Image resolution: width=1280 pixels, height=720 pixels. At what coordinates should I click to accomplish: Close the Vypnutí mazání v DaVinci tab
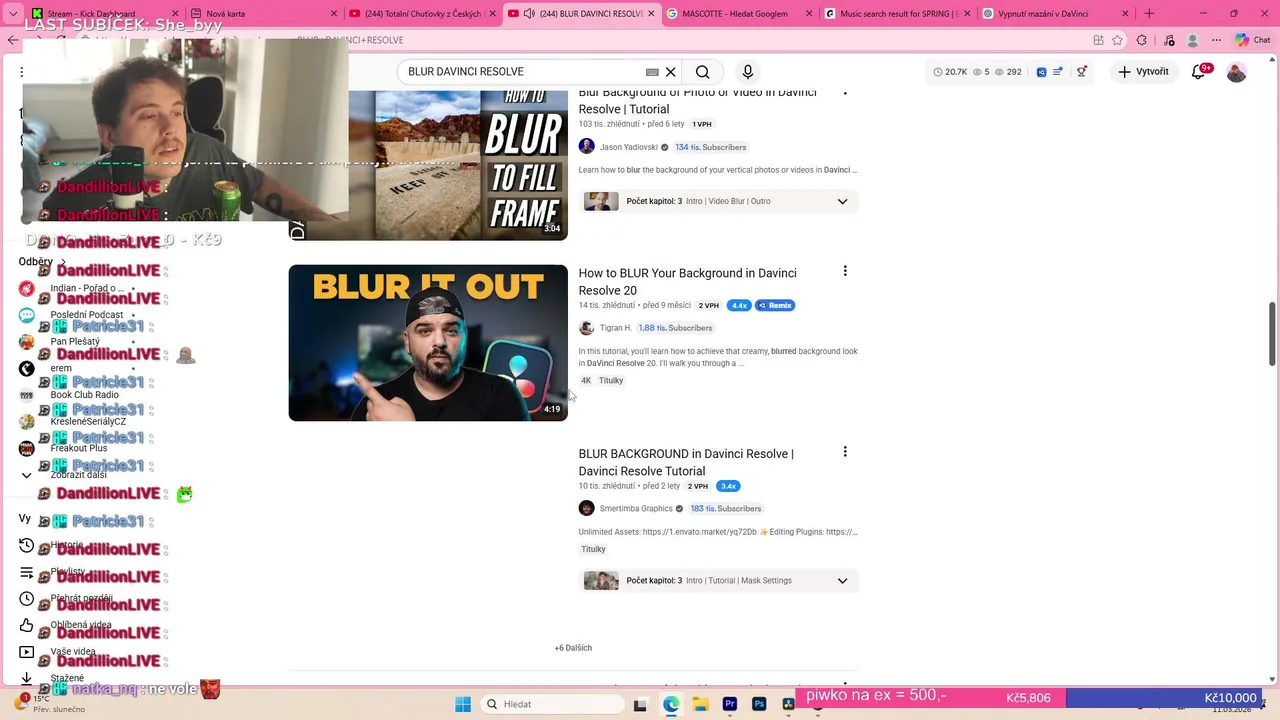click(x=1125, y=14)
